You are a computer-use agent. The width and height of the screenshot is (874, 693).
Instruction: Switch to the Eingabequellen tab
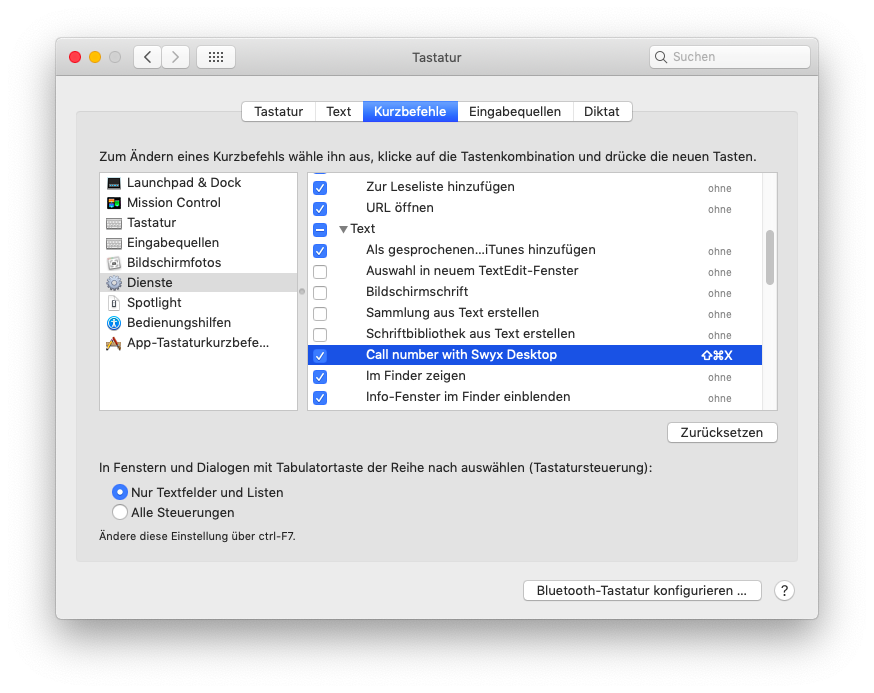tap(515, 112)
